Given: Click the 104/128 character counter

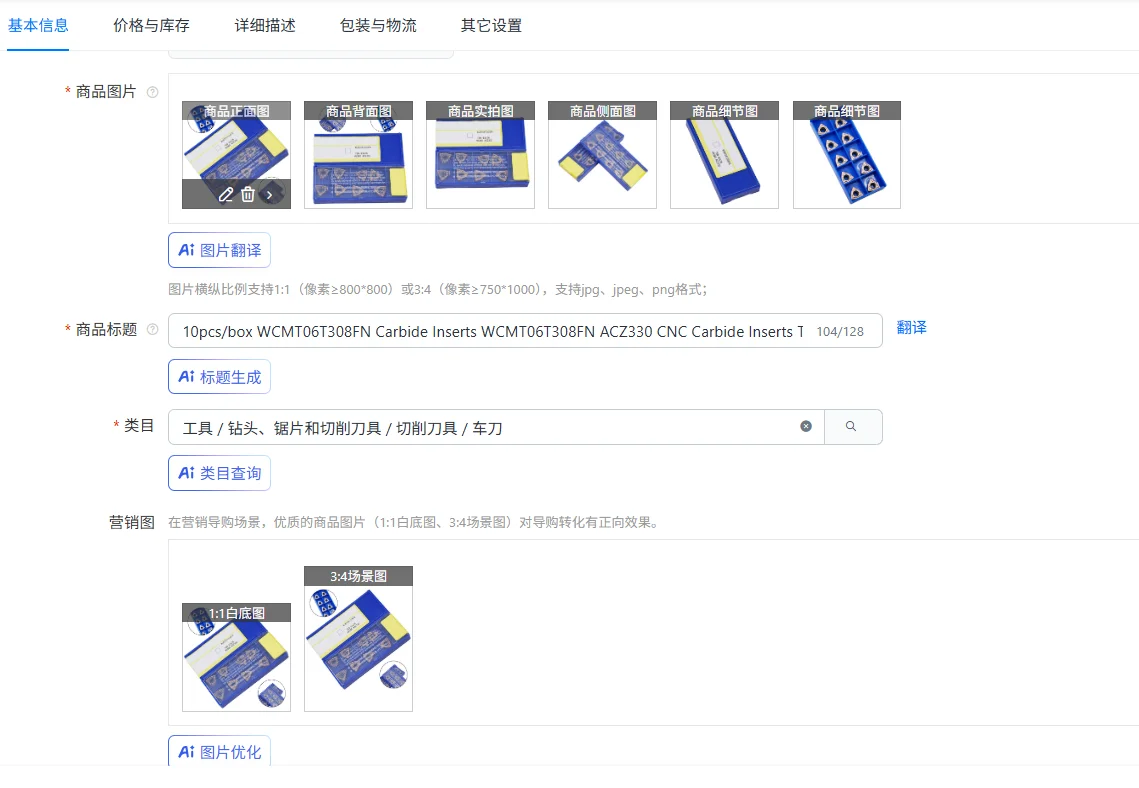Looking at the screenshot, I should pos(840,331).
